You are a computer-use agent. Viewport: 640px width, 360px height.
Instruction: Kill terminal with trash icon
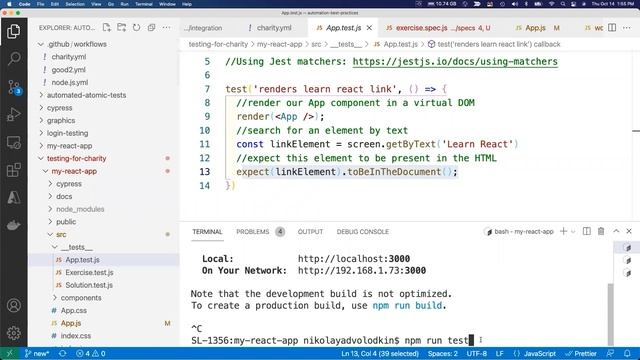click(x=601, y=231)
